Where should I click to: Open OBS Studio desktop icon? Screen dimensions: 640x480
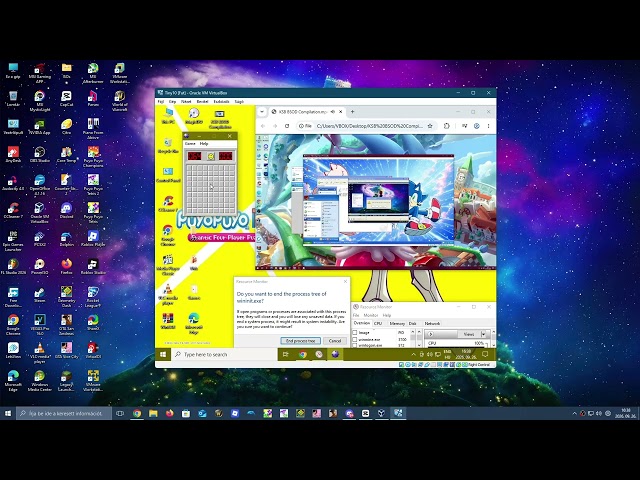[x=40, y=154]
